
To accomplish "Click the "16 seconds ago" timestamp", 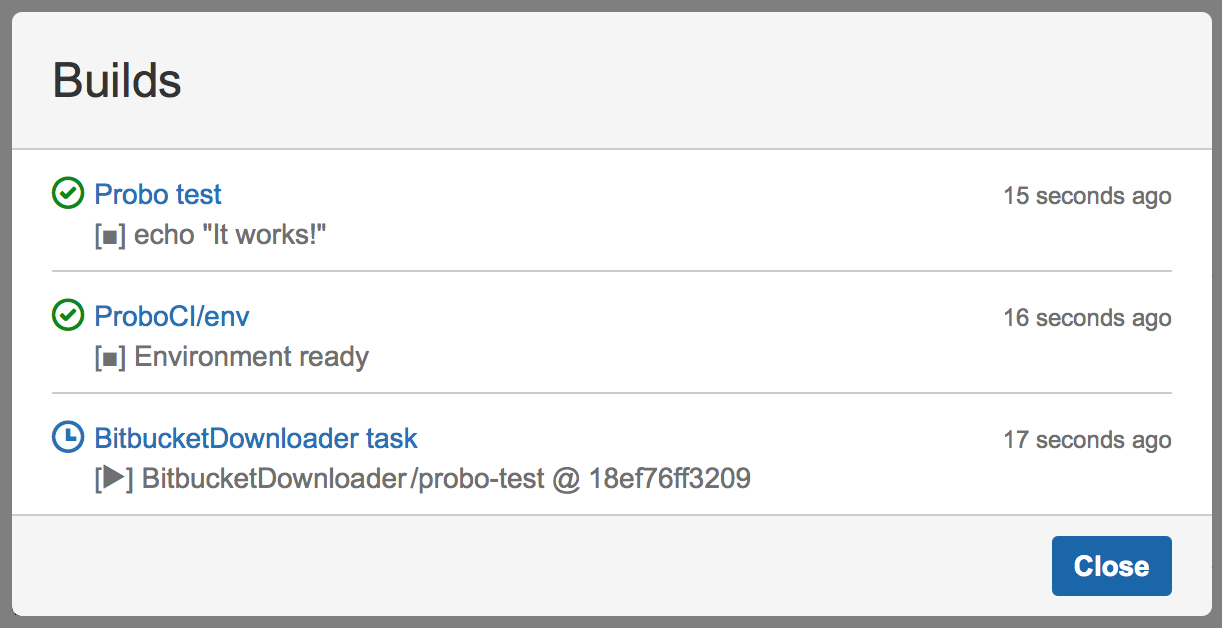I will pos(1087,317).
